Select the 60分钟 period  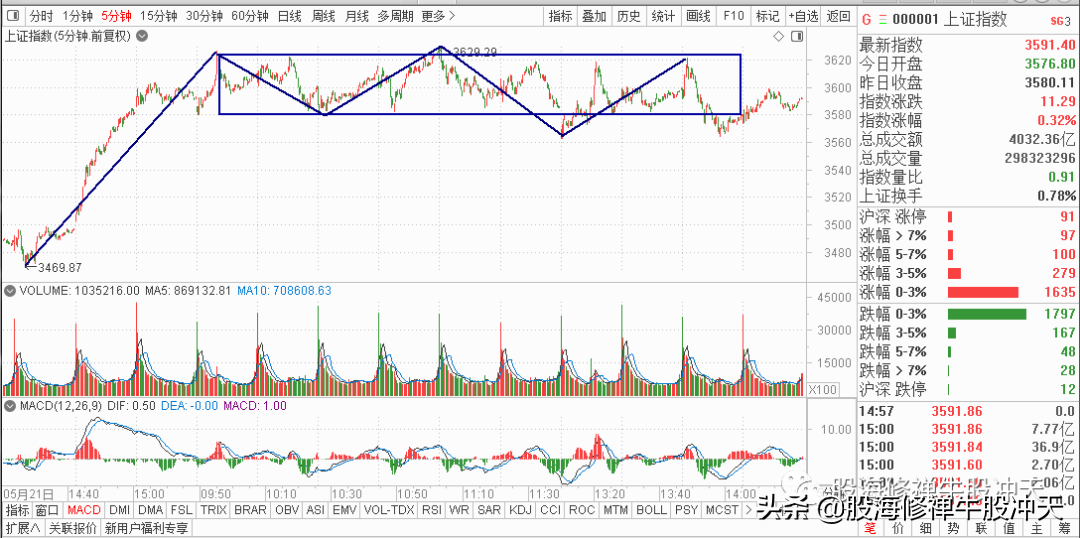point(250,16)
